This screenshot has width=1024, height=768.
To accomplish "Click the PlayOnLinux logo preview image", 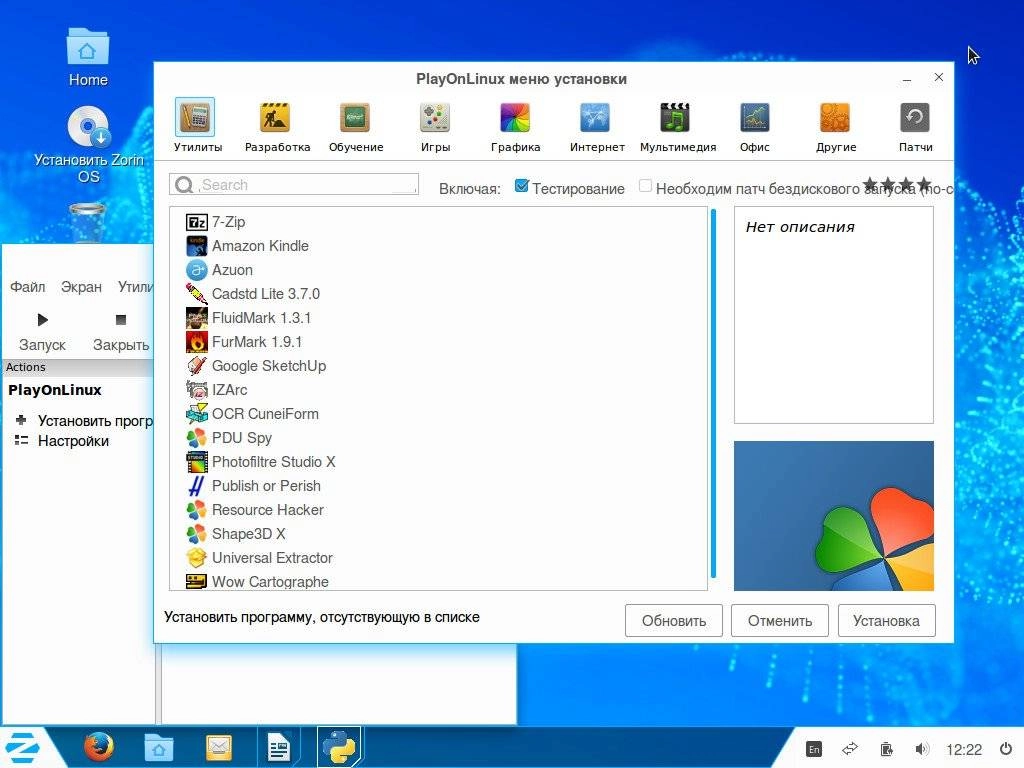I will [x=834, y=516].
